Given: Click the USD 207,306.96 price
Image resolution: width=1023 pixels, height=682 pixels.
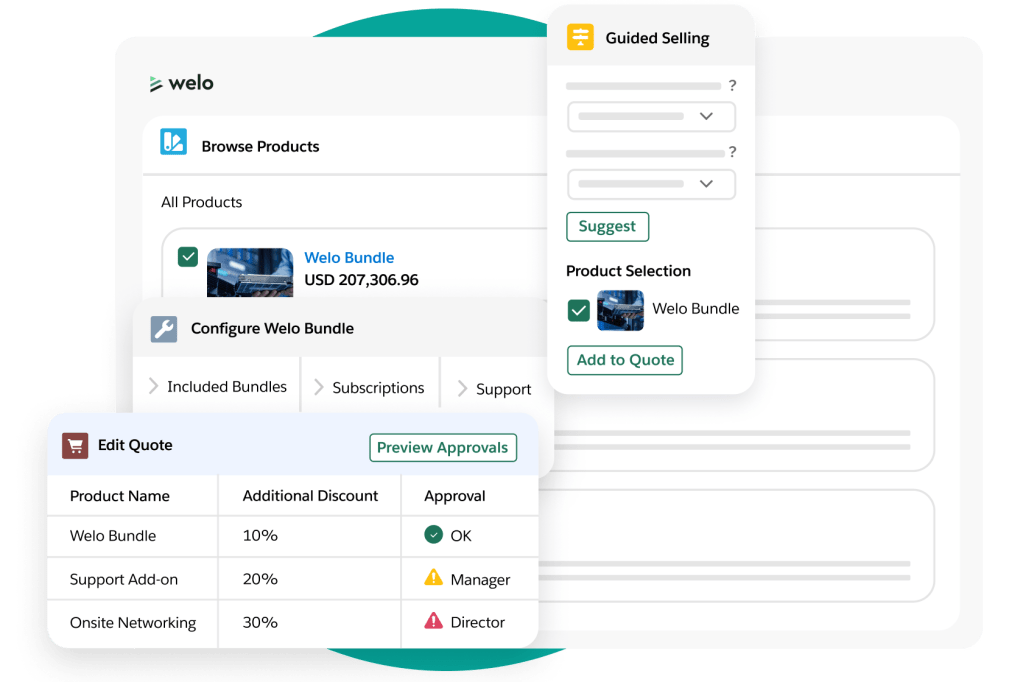Looking at the screenshot, I should [x=361, y=280].
